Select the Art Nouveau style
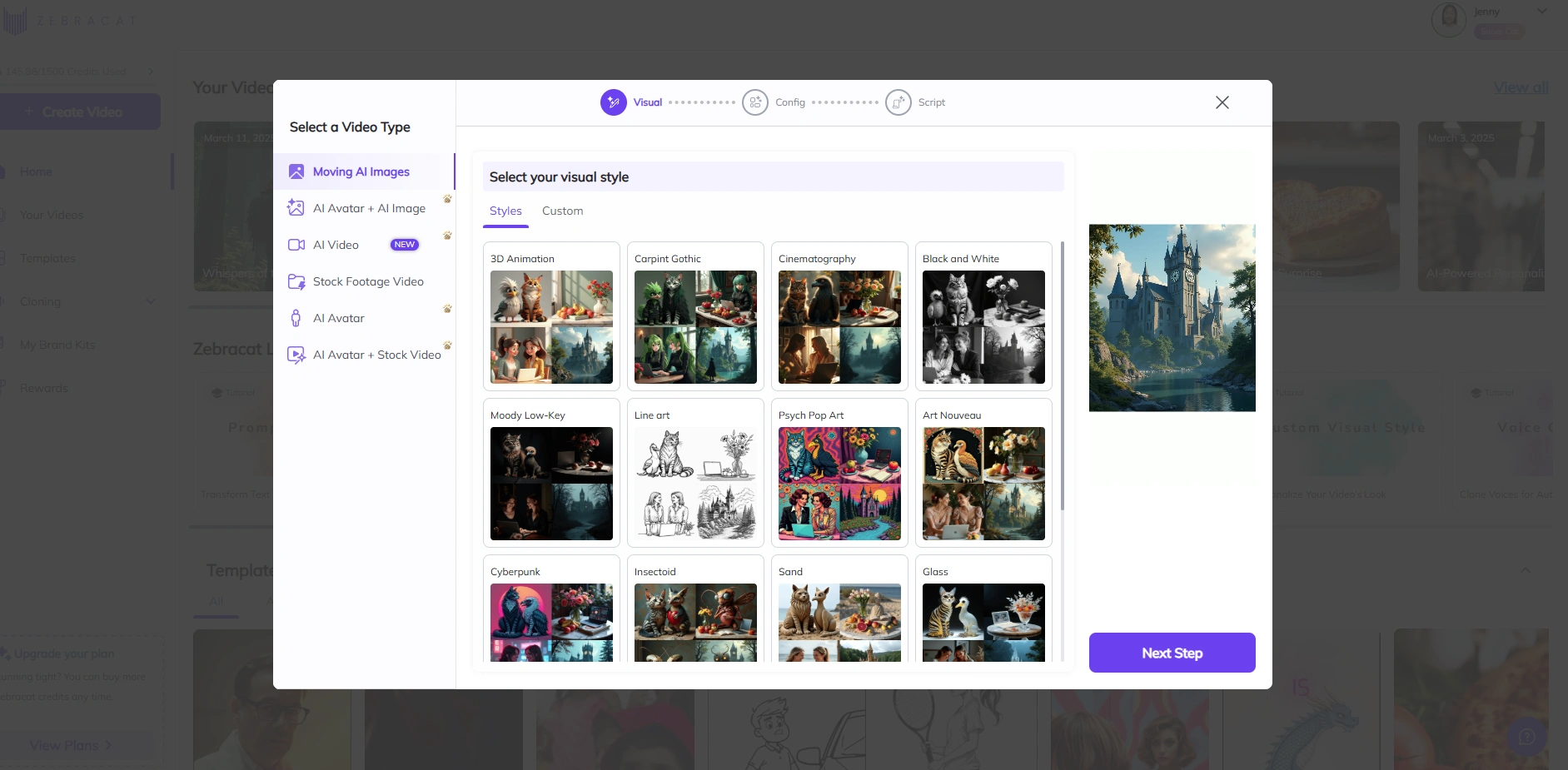Viewport: 1568px width, 770px height. [983, 473]
